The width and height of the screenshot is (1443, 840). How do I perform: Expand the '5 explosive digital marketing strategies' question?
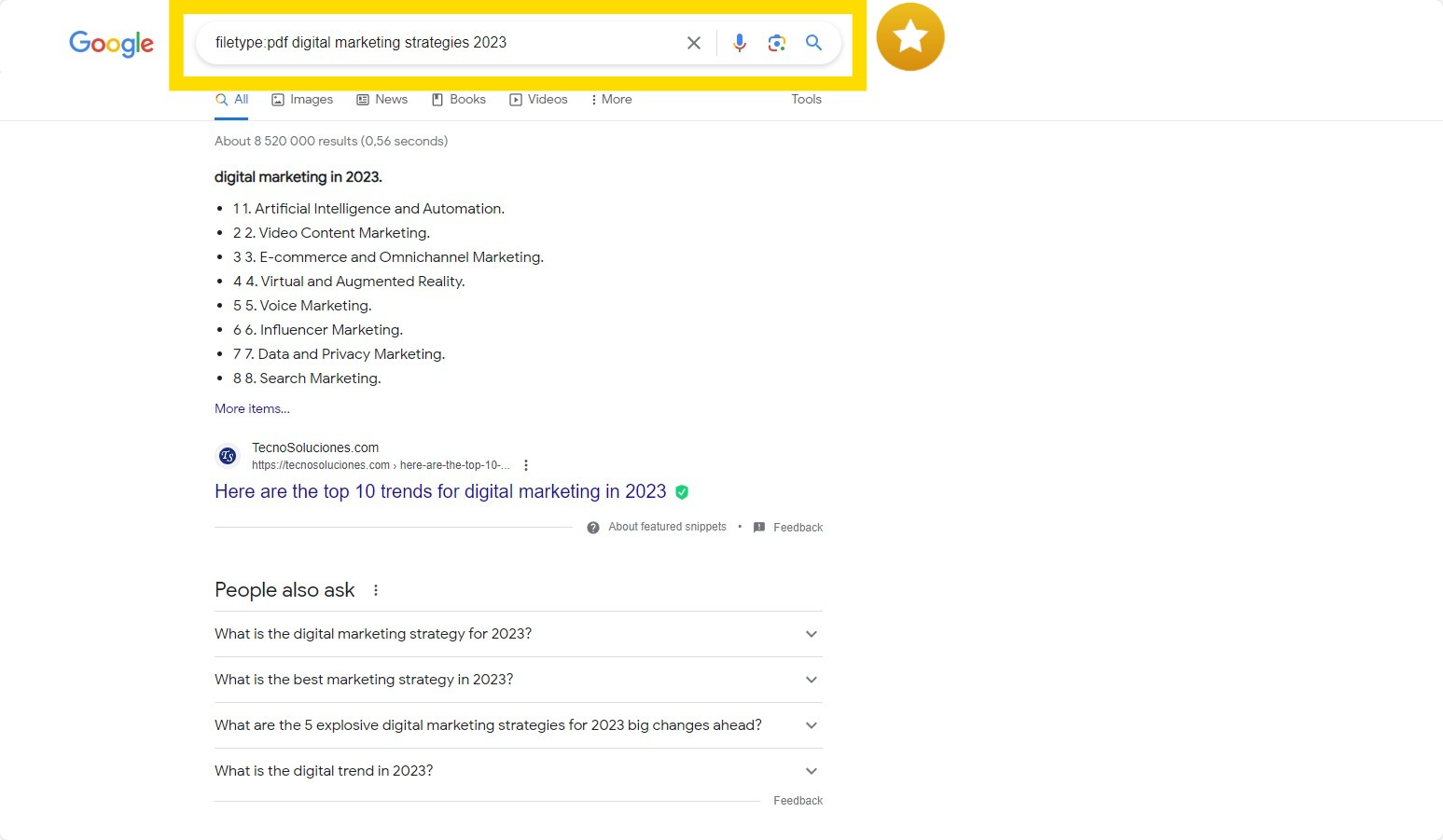point(519,725)
